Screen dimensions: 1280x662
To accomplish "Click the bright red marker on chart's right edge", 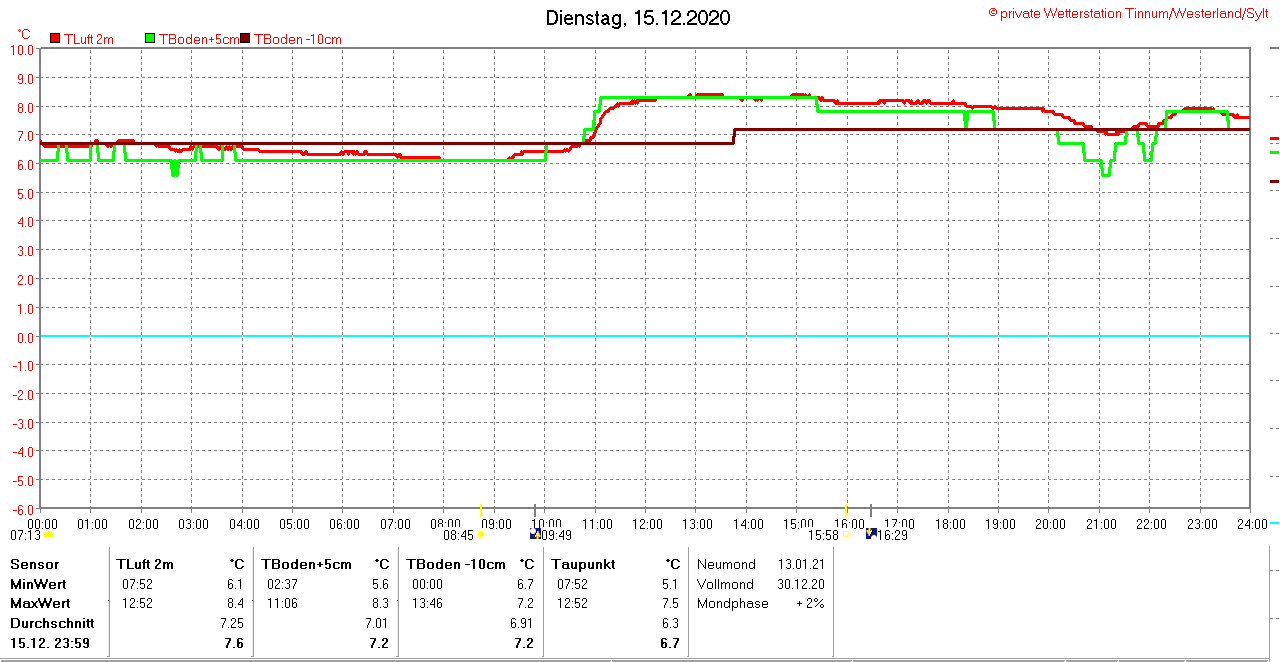I will (1274, 138).
